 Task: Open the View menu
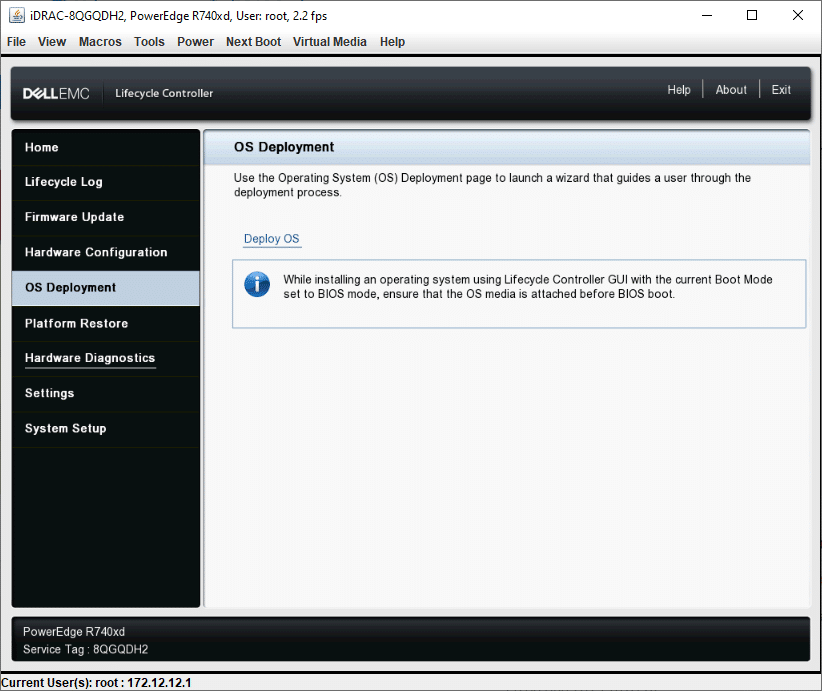pyautogui.click(x=52, y=42)
